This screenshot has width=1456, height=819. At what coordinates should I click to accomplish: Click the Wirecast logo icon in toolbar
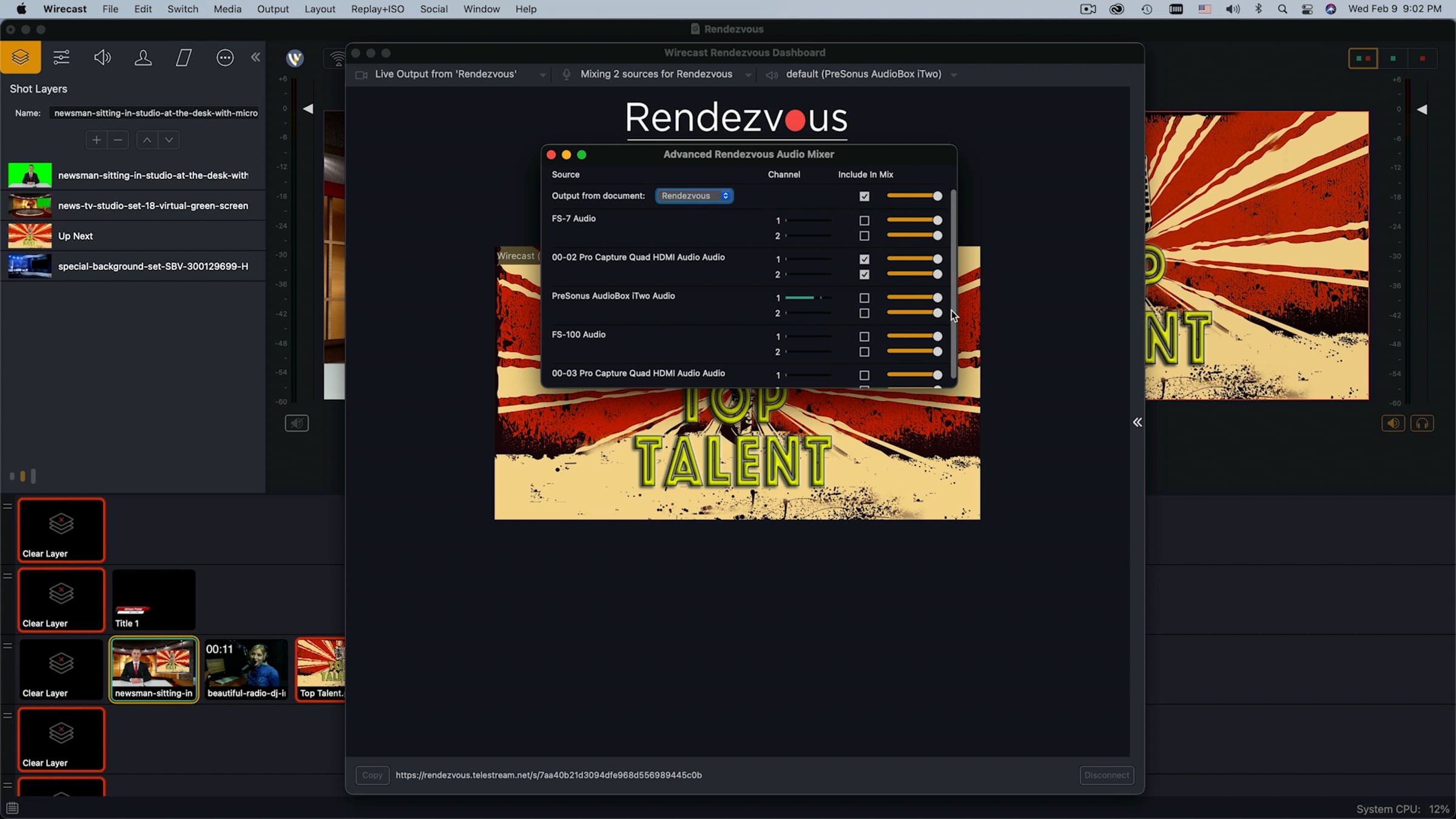pos(295,58)
